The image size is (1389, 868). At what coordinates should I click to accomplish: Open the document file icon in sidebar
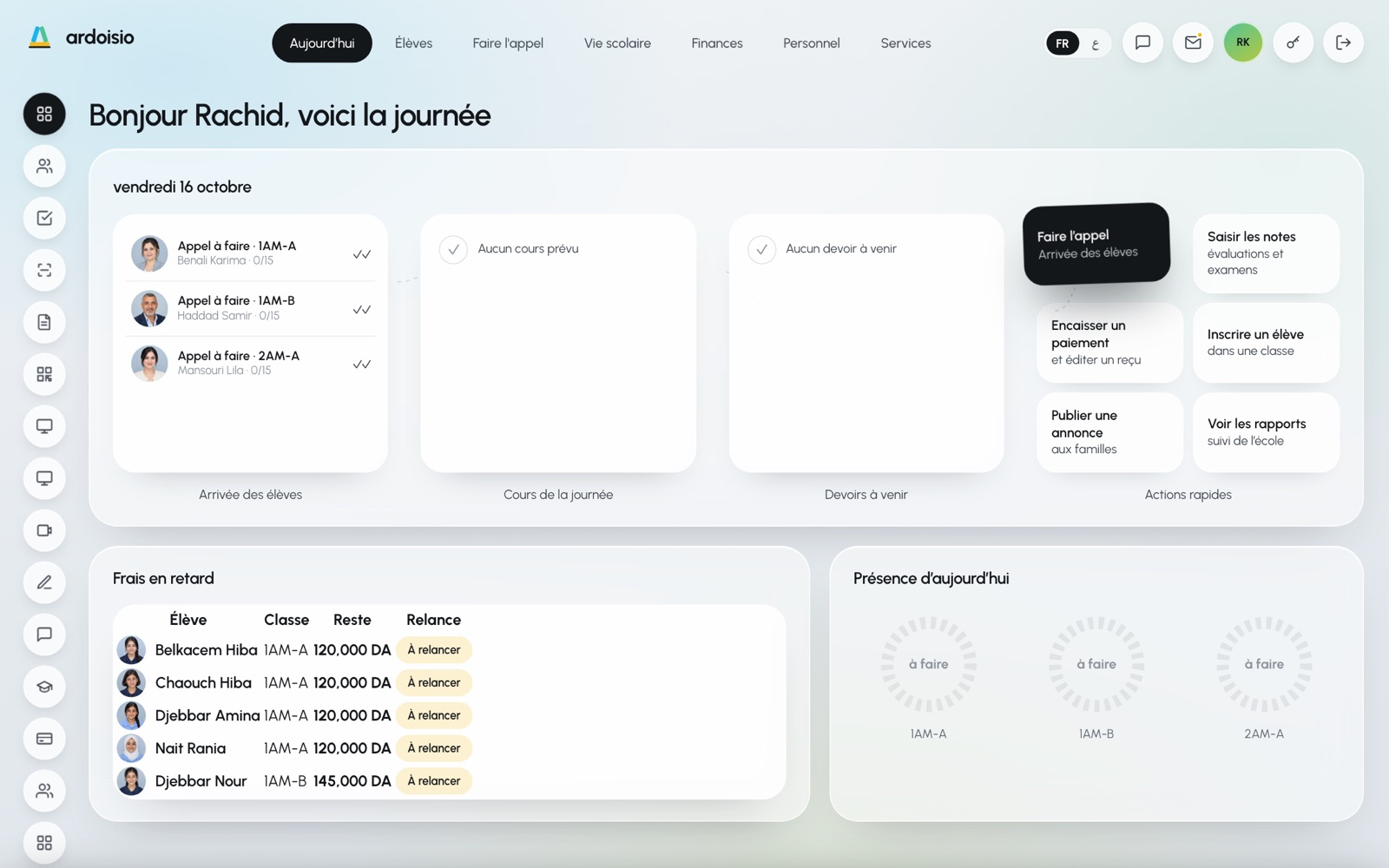(x=44, y=322)
